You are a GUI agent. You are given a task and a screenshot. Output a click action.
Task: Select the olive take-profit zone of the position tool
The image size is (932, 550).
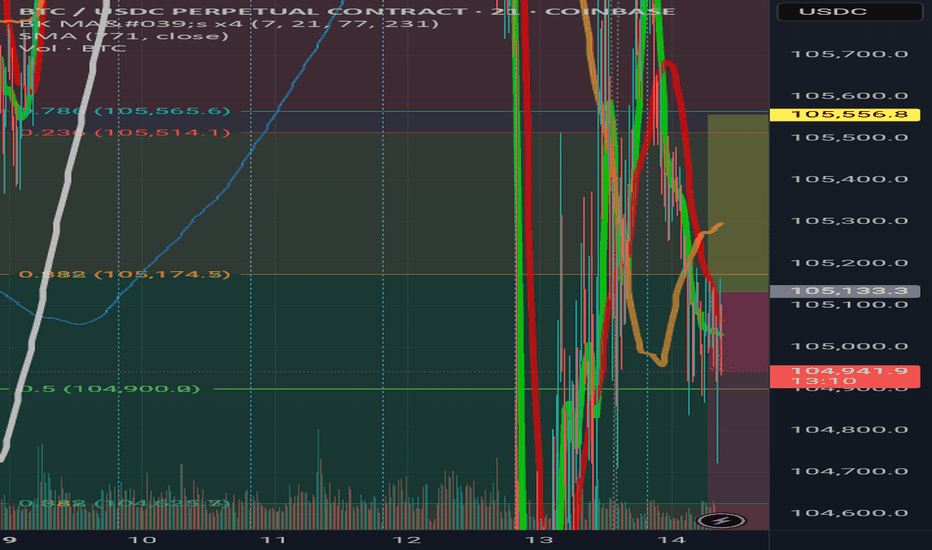[738, 203]
